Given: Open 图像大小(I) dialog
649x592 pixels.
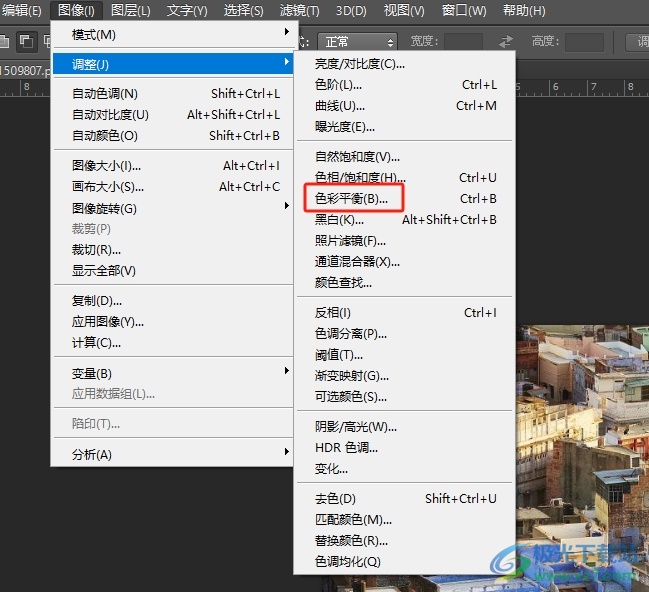Looking at the screenshot, I should [x=173, y=166].
